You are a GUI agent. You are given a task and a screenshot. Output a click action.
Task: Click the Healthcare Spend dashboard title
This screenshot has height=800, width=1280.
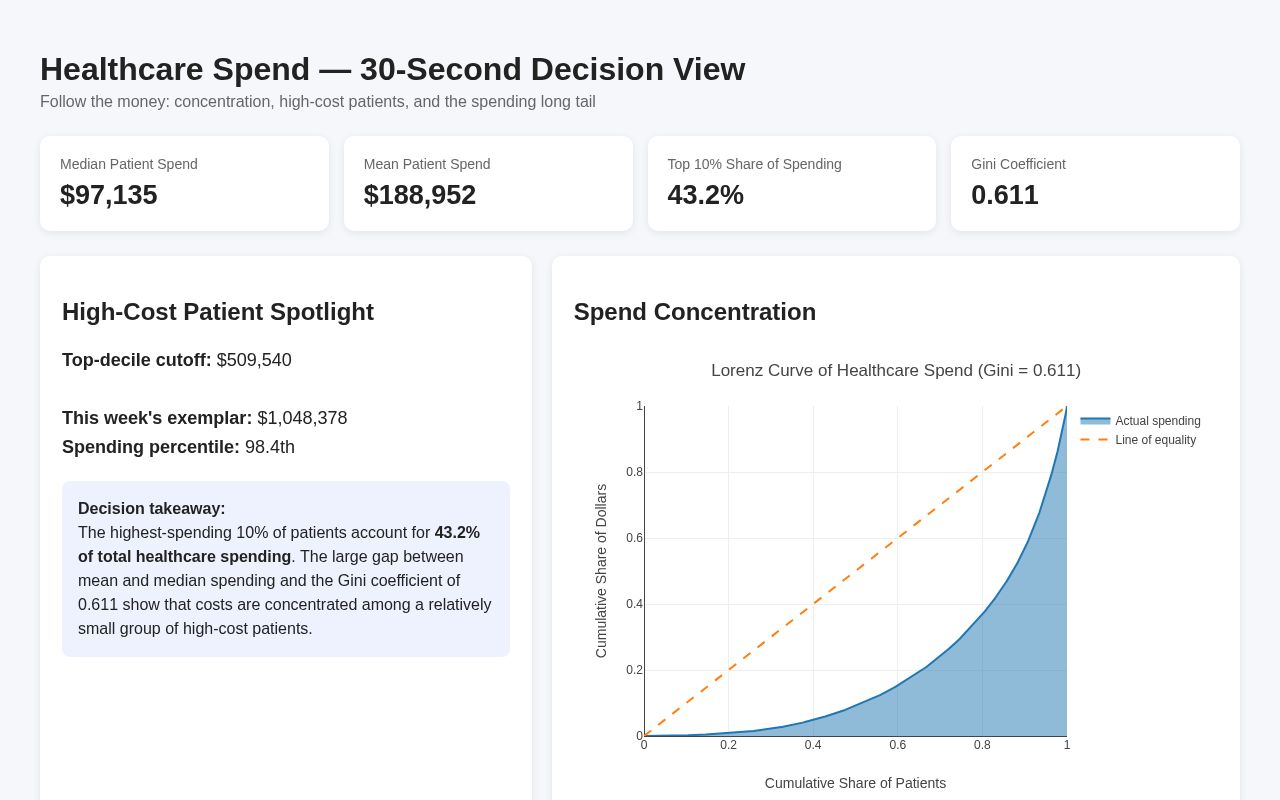[x=392, y=69]
